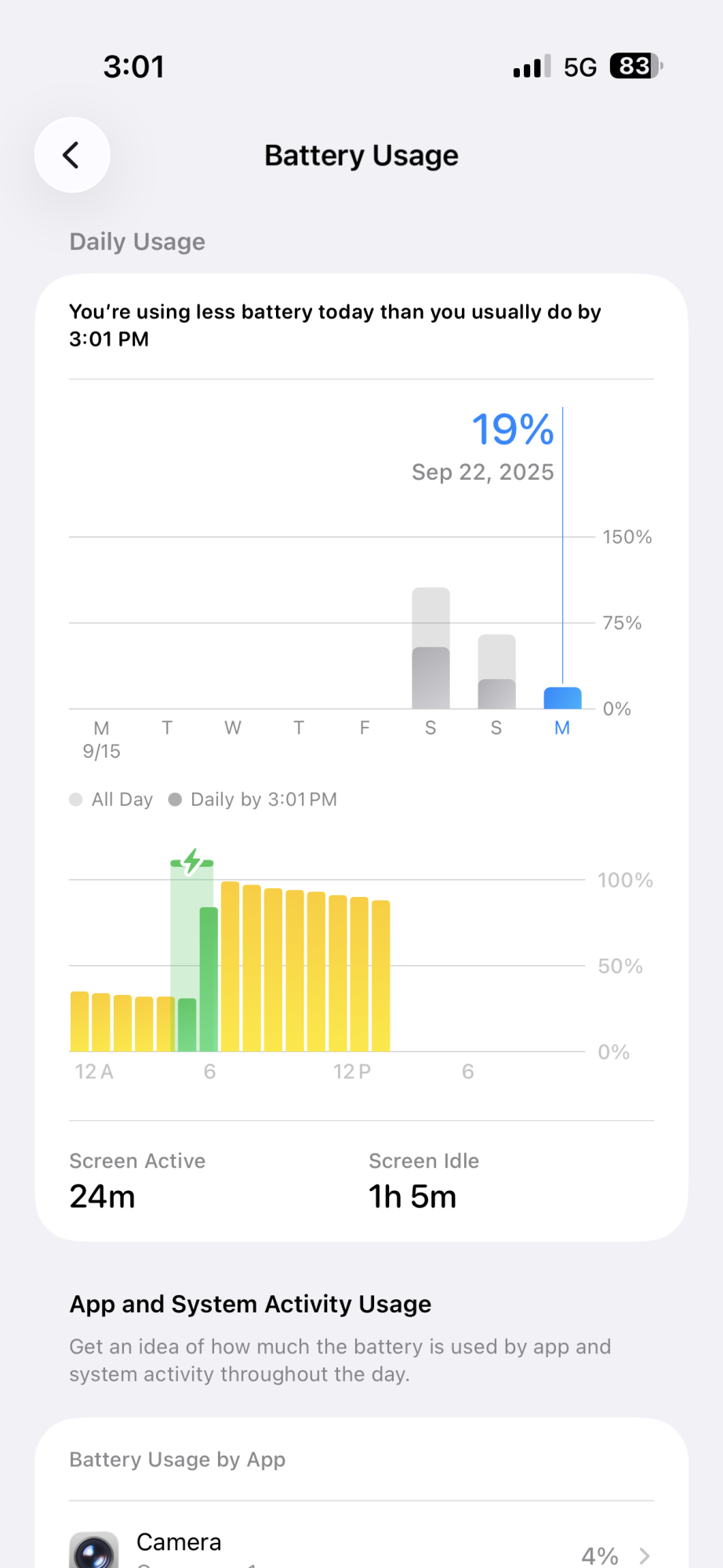Tap the Daily by 3:01 PM legend dot
Viewport: 723px width, 1568px height.
(175, 800)
